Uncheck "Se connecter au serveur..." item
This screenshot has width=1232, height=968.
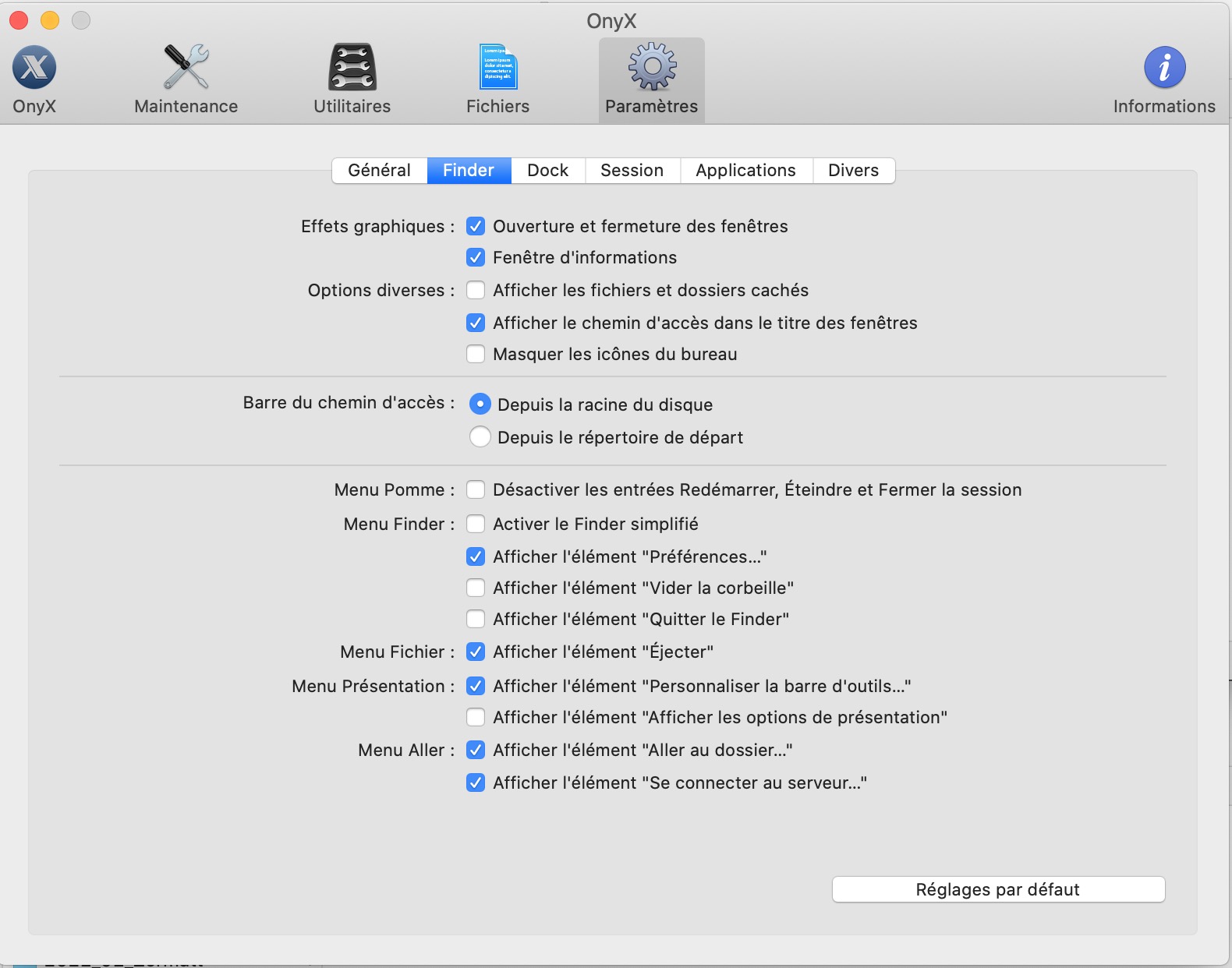coord(476,783)
